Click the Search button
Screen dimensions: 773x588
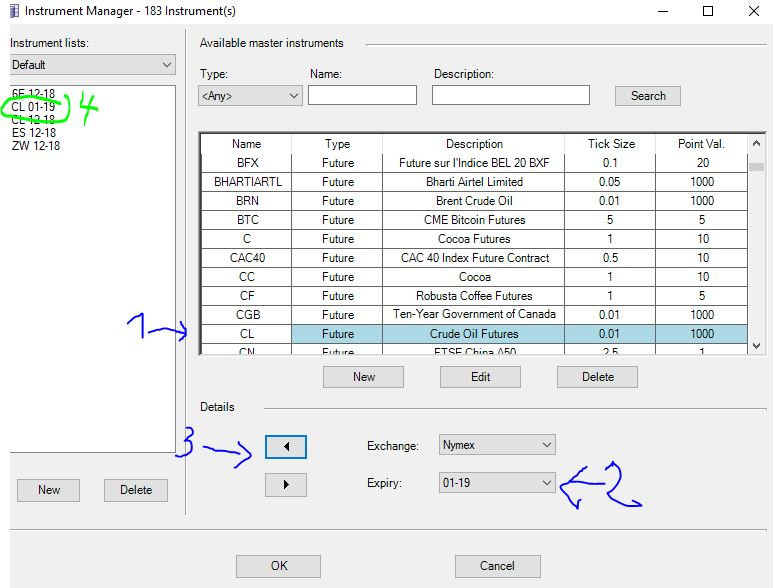point(648,96)
